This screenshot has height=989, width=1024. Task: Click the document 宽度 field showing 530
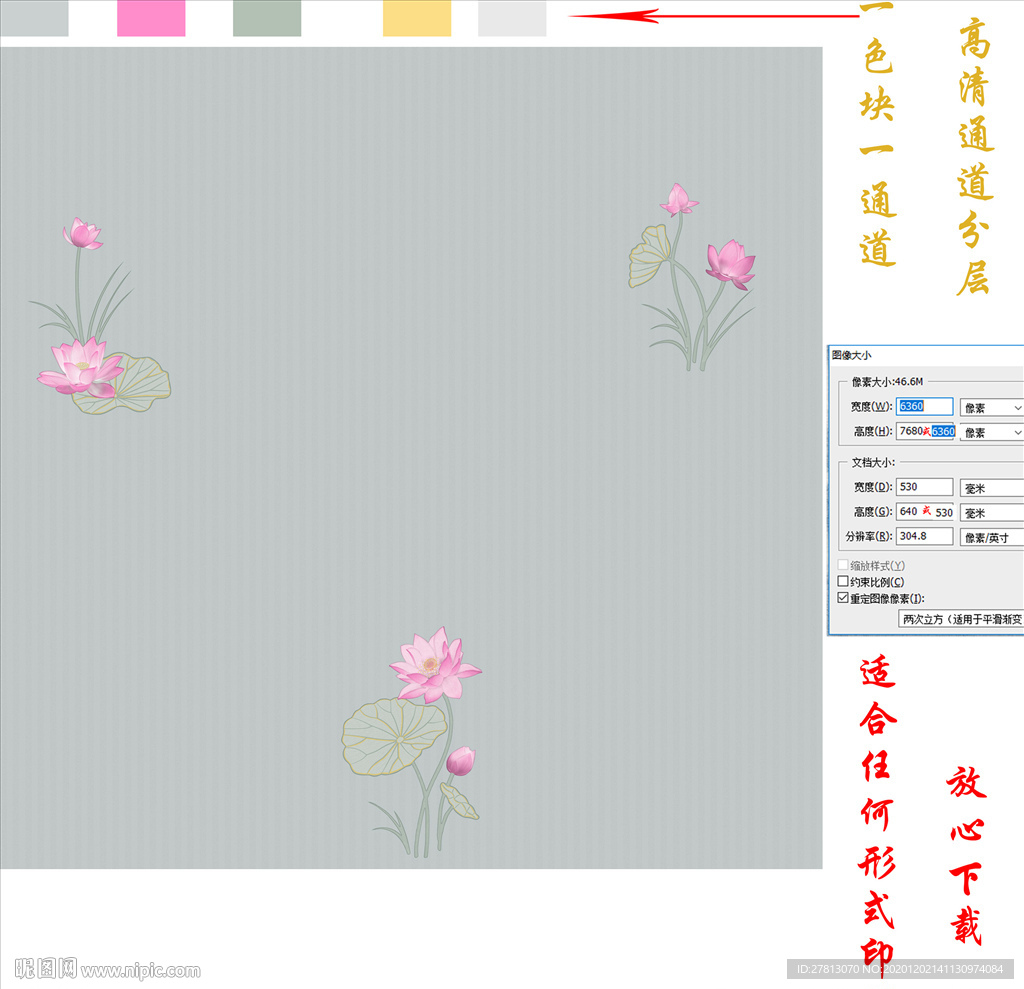click(924, 487)
